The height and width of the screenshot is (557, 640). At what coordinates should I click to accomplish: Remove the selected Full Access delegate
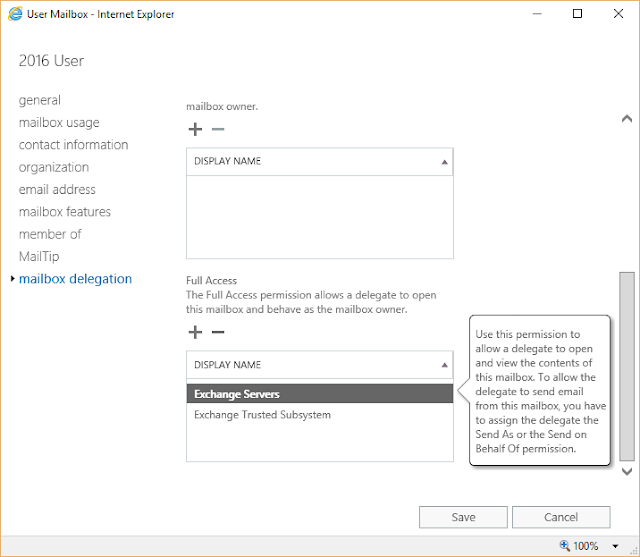(x=218, y=332)
